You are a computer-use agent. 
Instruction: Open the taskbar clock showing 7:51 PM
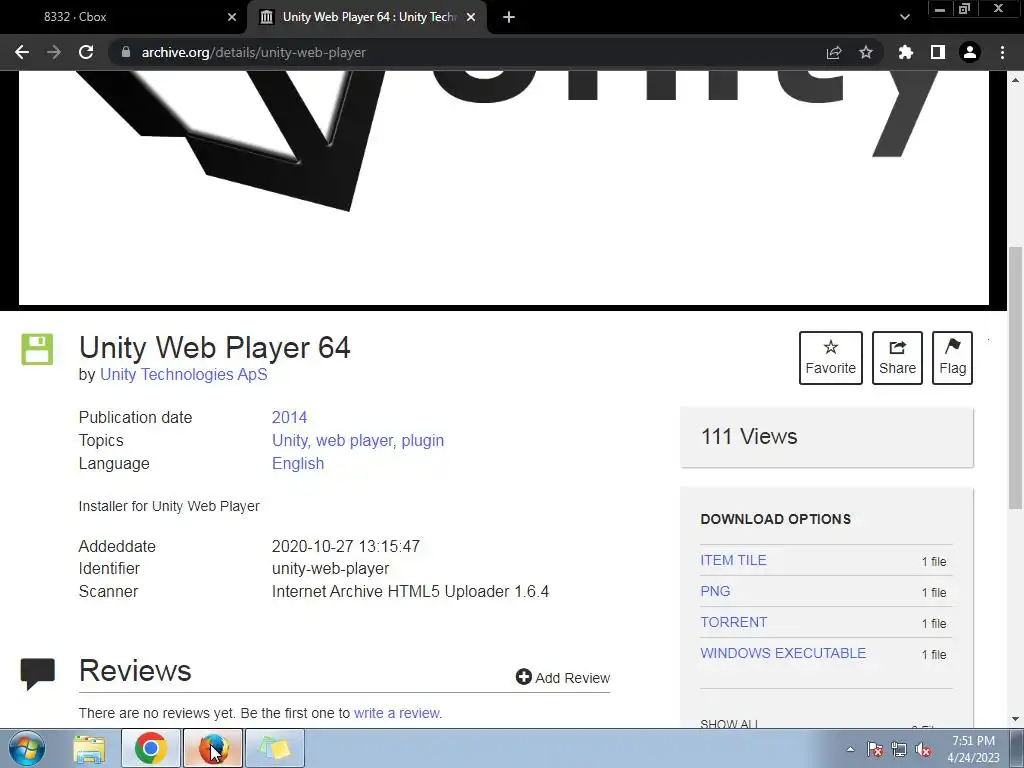click(973, 749)
